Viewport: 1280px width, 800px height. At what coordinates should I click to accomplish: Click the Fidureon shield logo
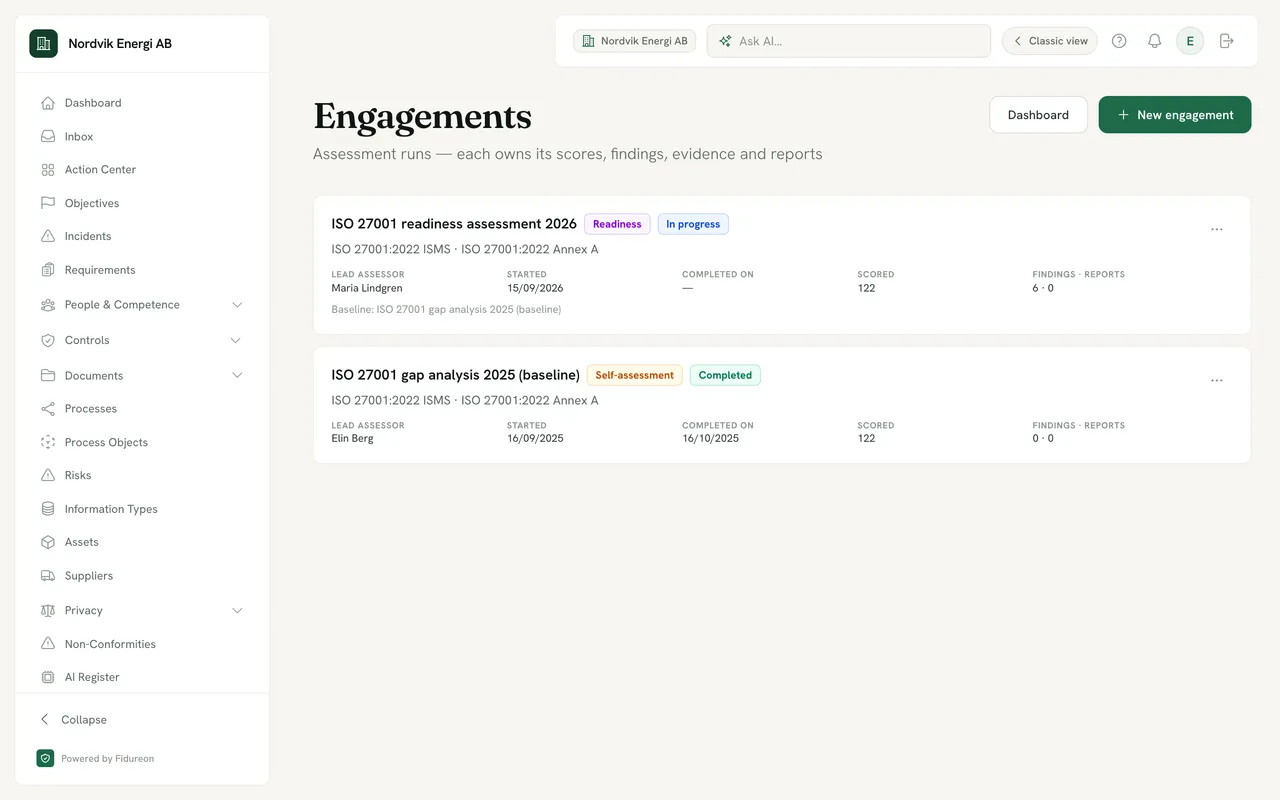tap(45, 758)
